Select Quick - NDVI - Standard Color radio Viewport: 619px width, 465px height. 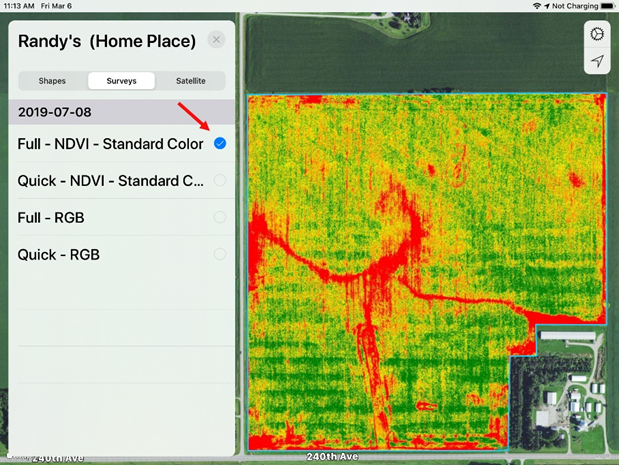(220, 180)
